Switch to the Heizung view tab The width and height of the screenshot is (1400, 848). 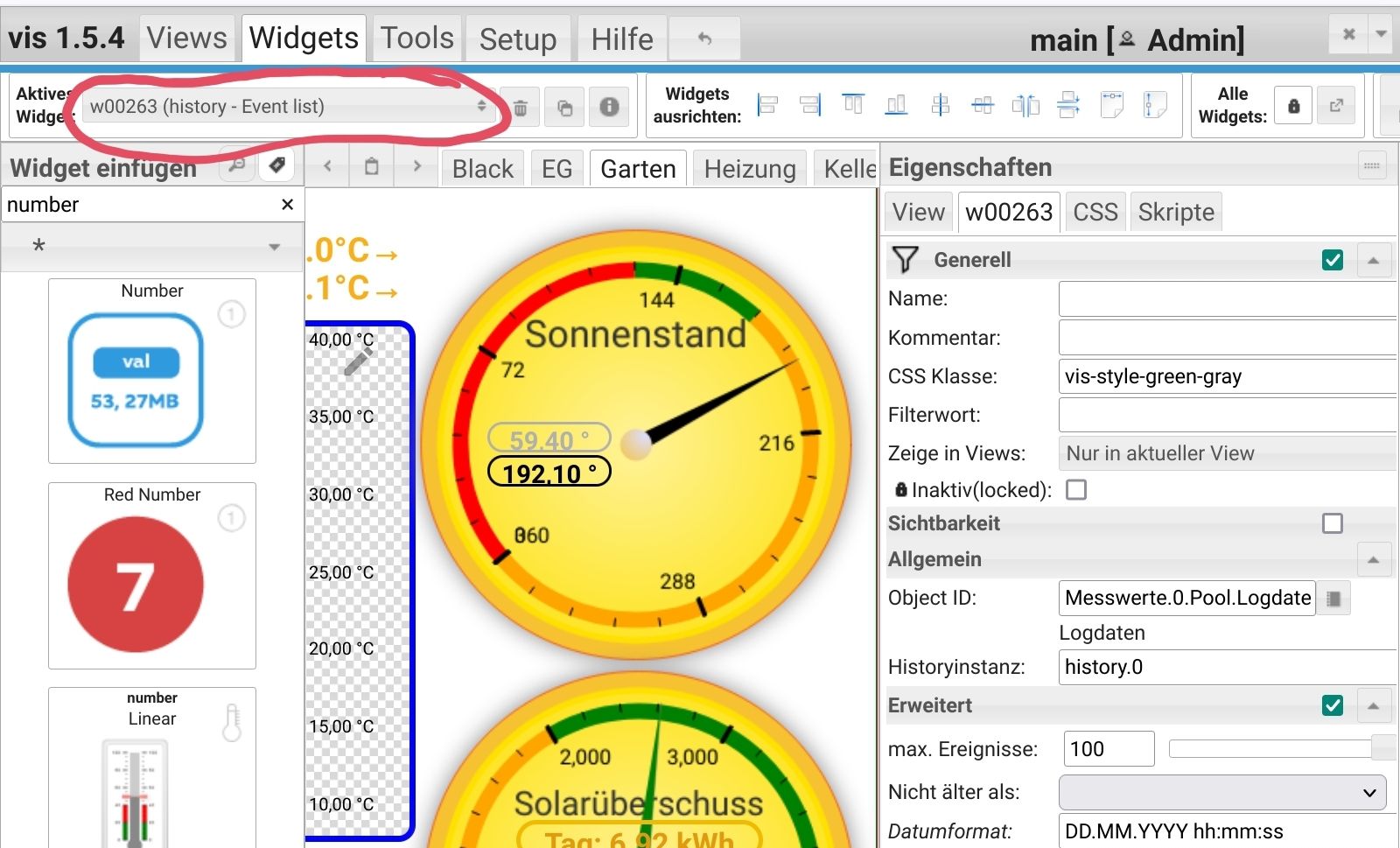[x=749, y=169]
